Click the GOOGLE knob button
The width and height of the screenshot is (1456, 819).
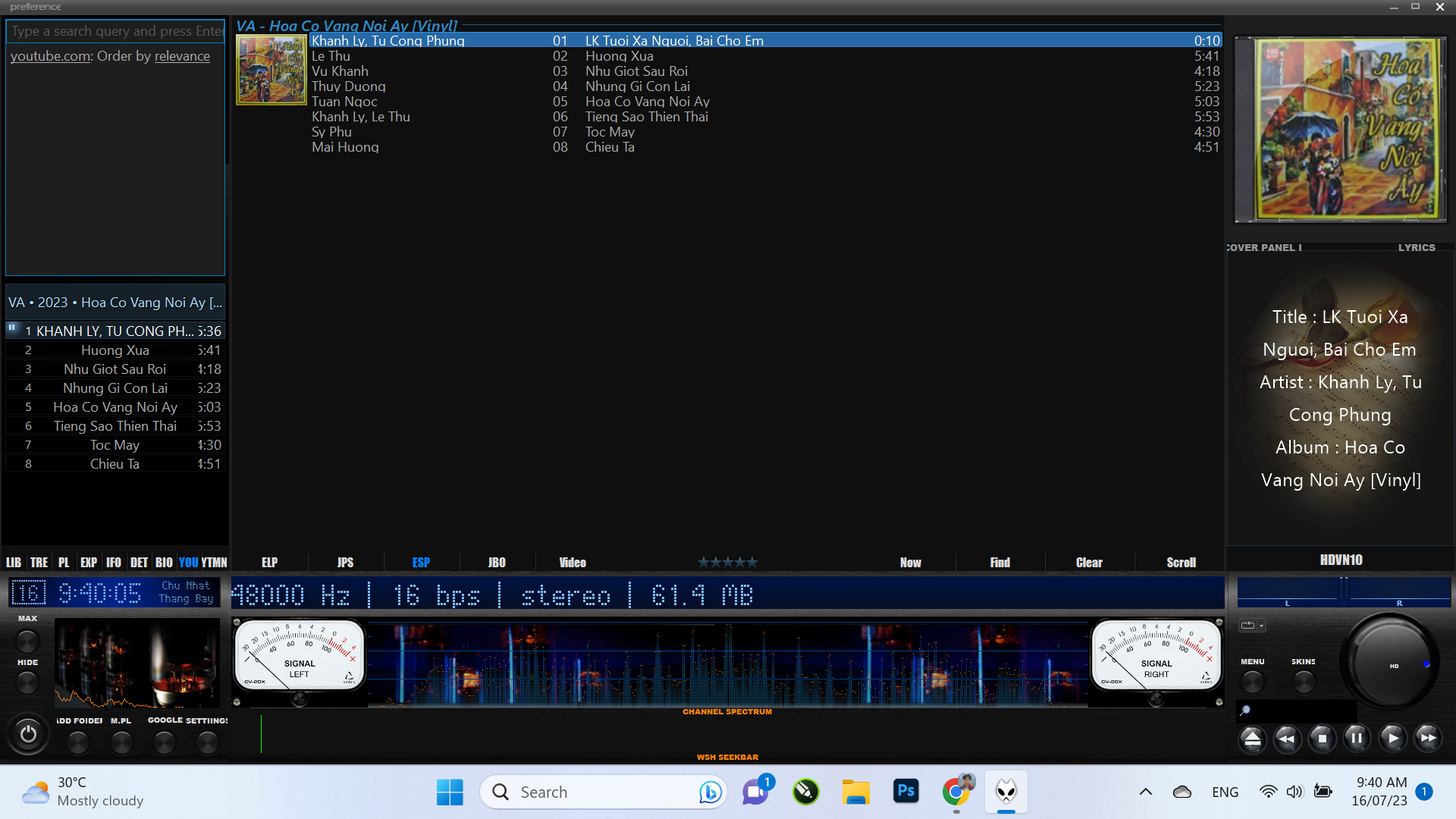click(x=165, y=742)
